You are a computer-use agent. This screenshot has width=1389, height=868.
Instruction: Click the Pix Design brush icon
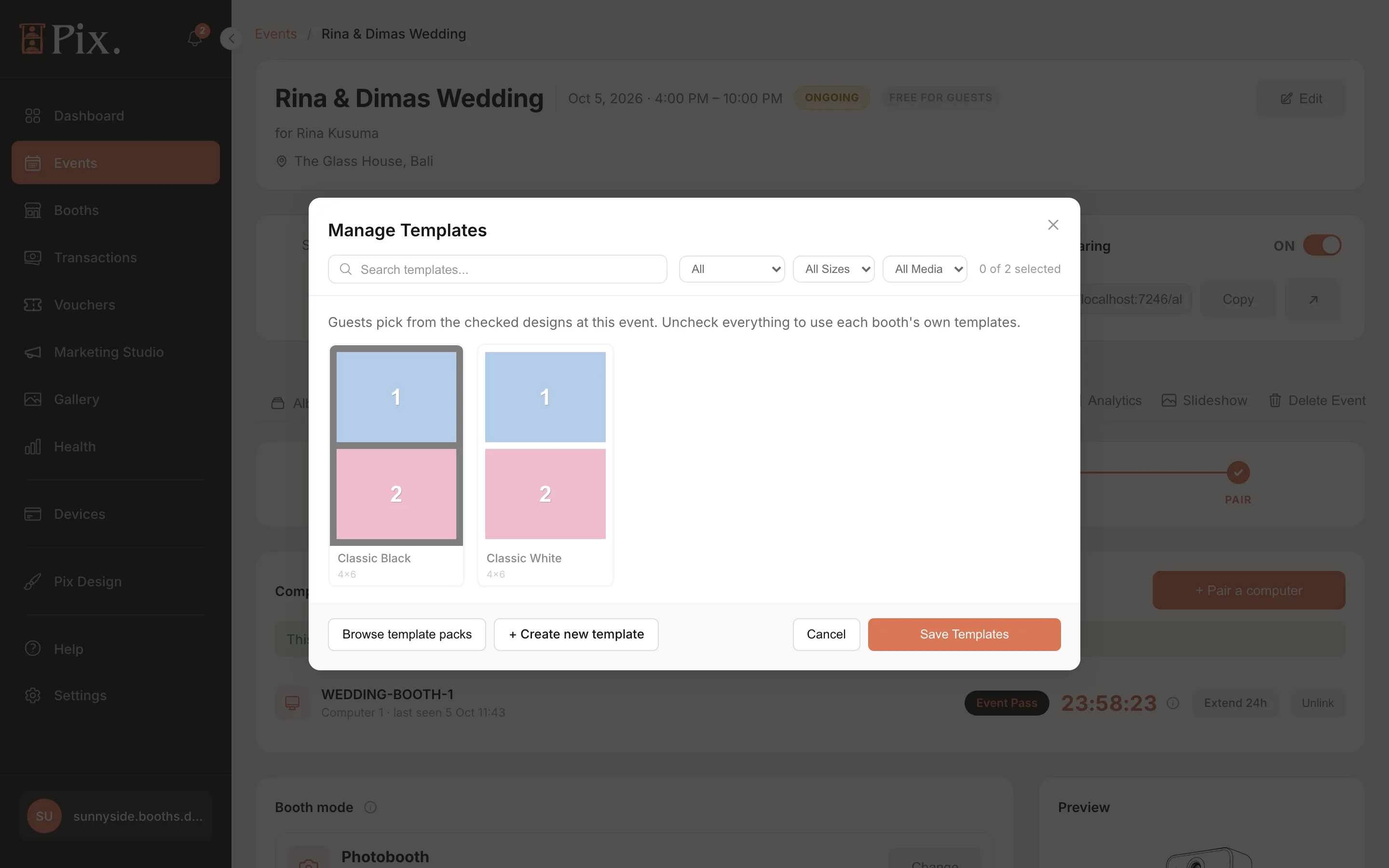point(33,582)
